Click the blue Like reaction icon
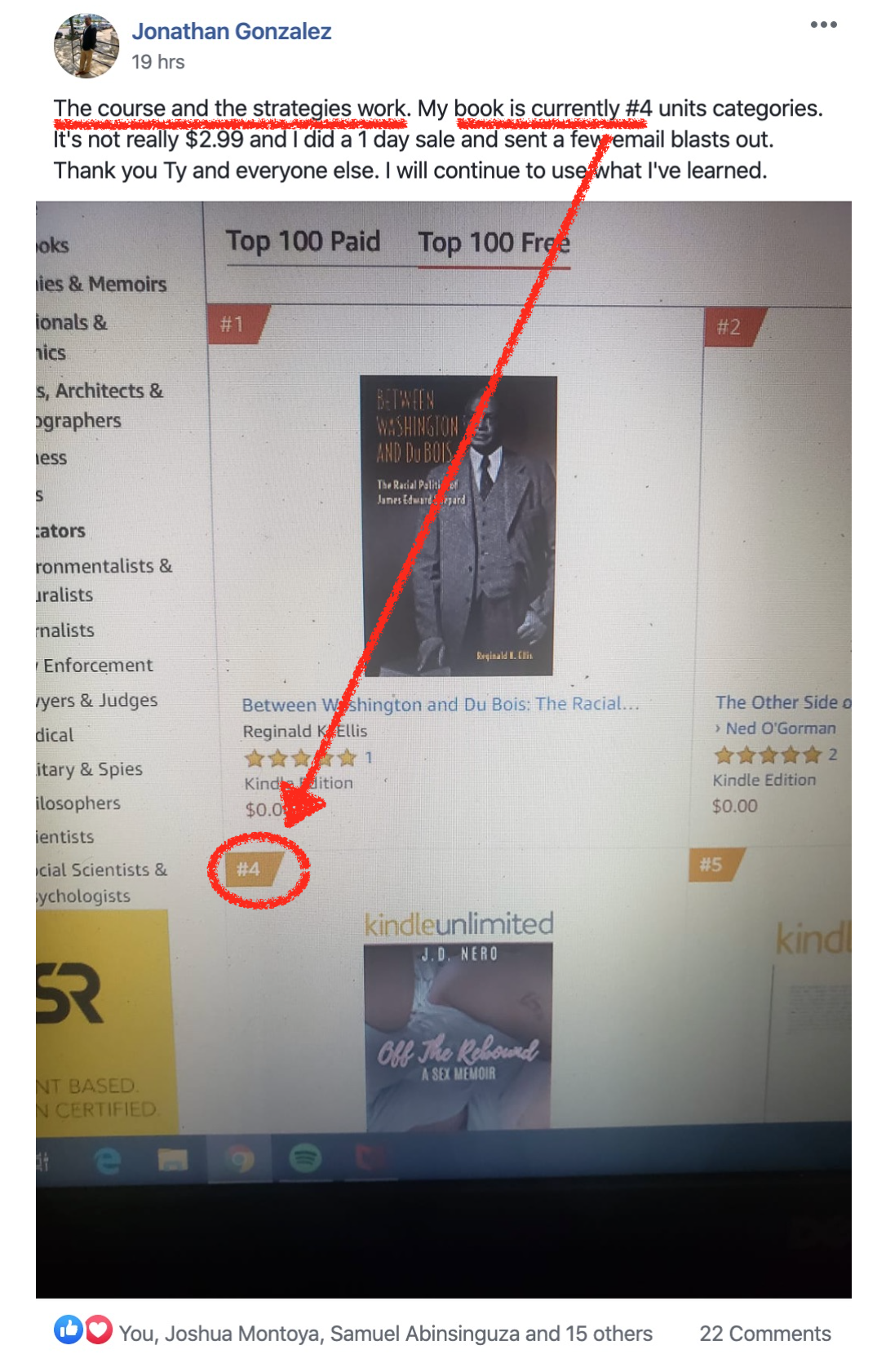This screenshot has width=886, height=1372. click(x=69, y=1330)
